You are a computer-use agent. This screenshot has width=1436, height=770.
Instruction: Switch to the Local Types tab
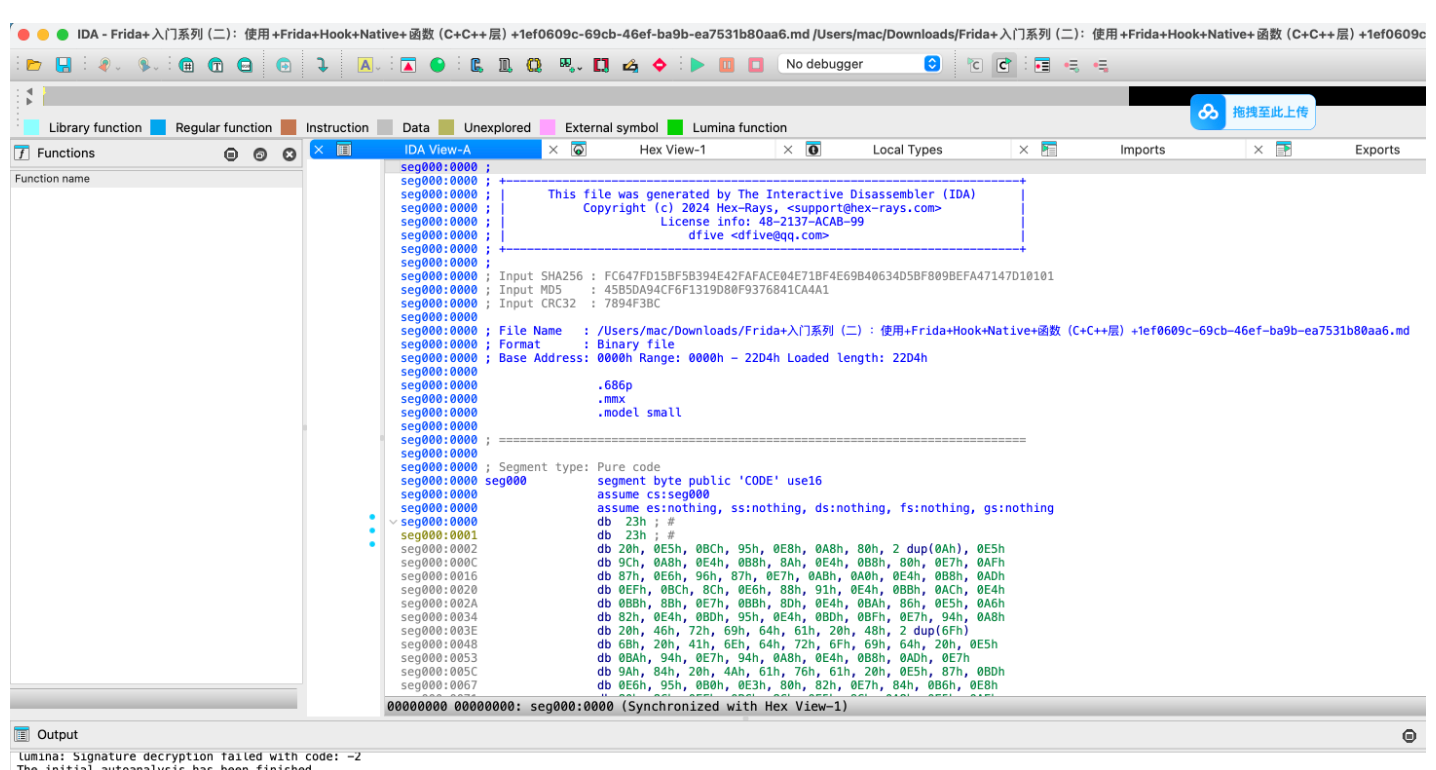[907, 150]
